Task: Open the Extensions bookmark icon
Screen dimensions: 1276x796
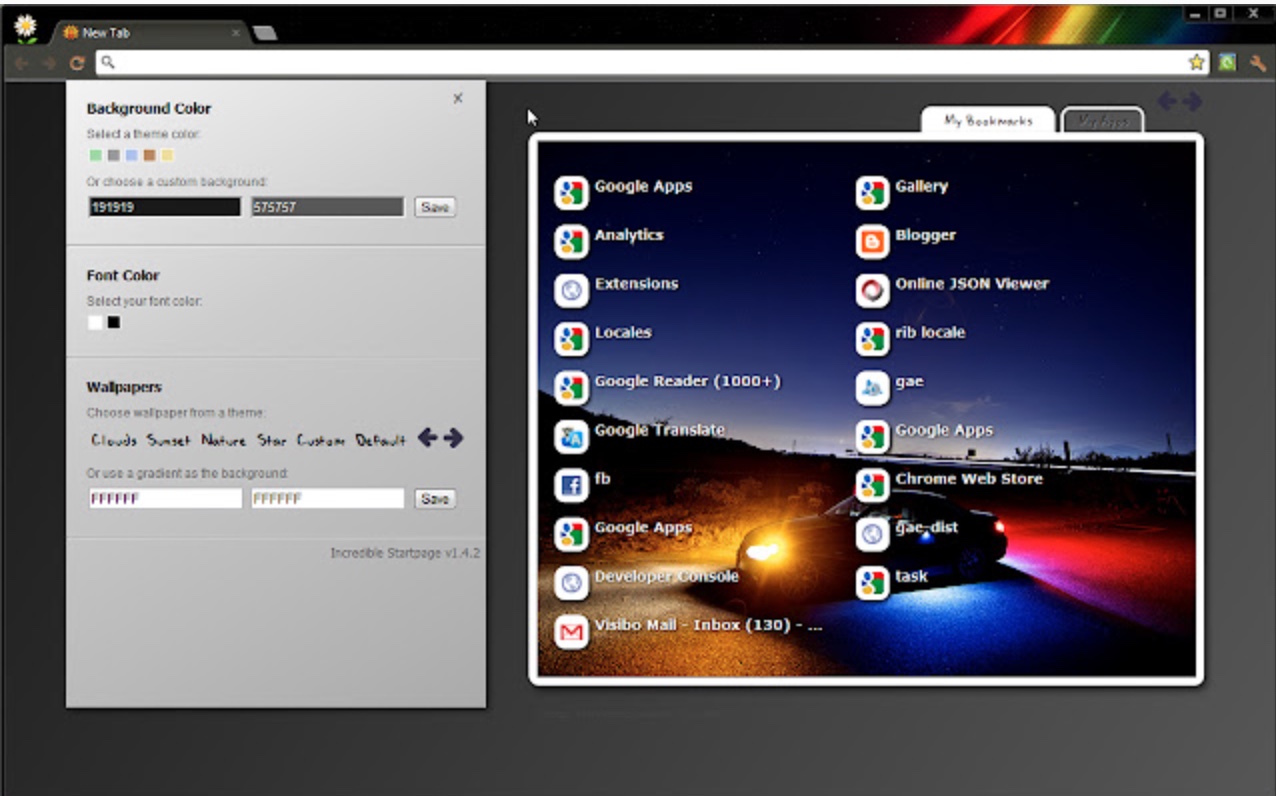Action: (571, 290)
